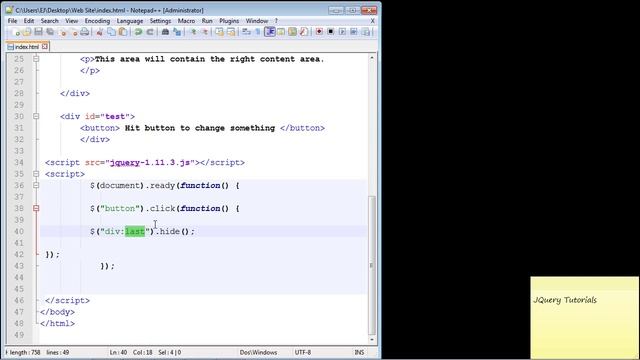The width and height of the screenshot is (640, 360).
Task: Click the Redo arrow icon
Action: (150, 32)
